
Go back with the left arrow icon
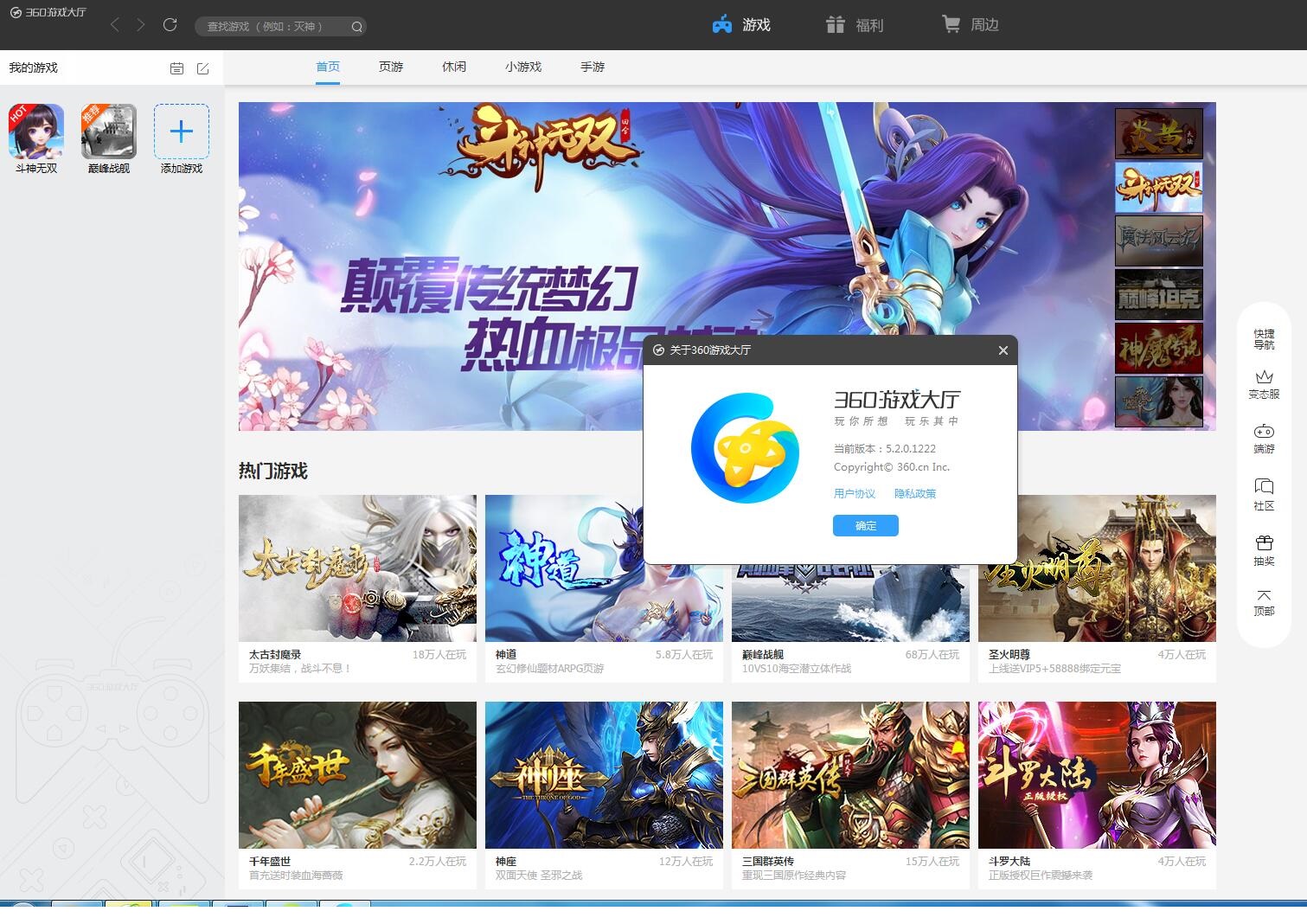click(114, 25)
